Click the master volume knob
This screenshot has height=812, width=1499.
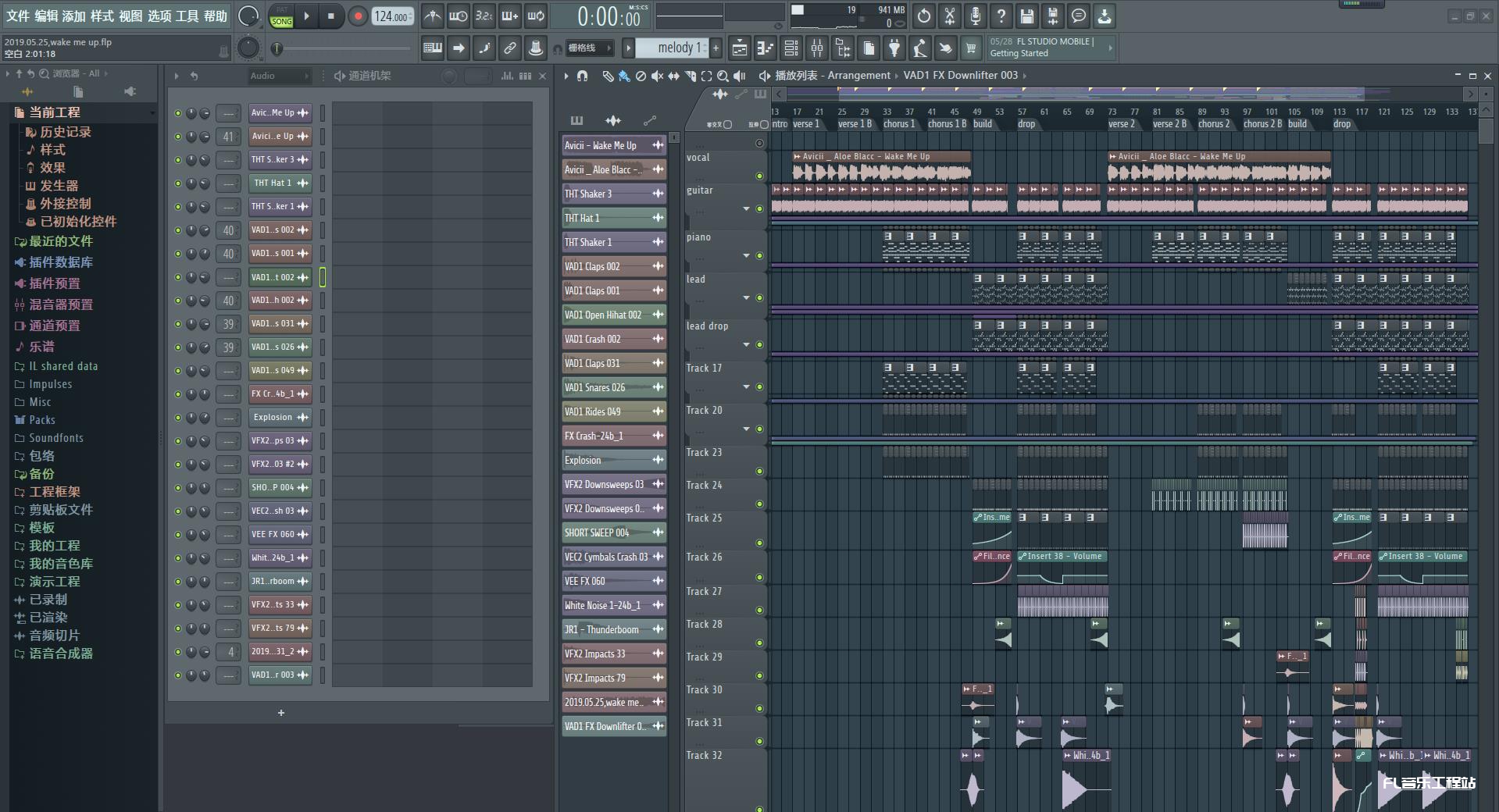(248, 16)
